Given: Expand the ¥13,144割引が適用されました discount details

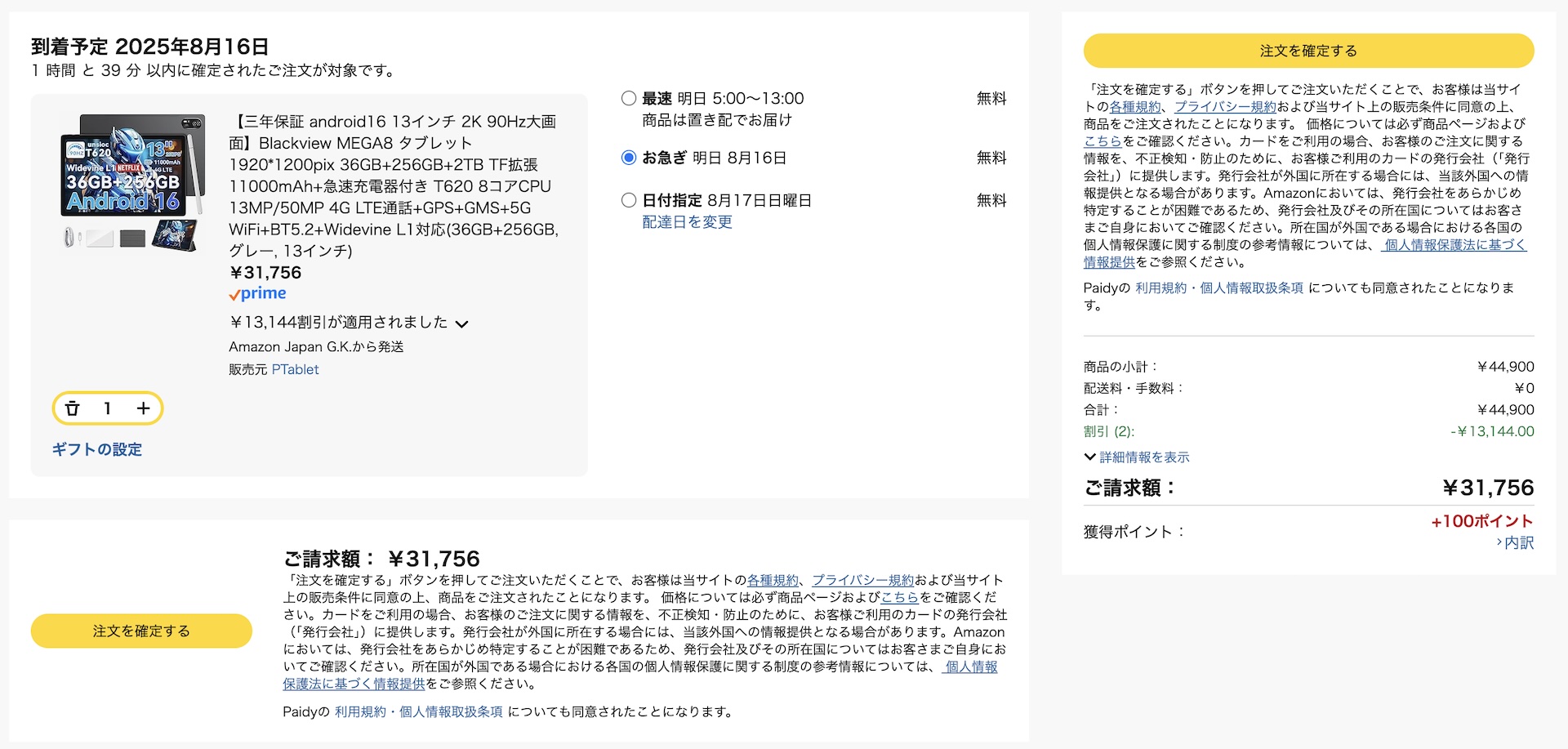Looking at the screenshot, I should [349, 323].
